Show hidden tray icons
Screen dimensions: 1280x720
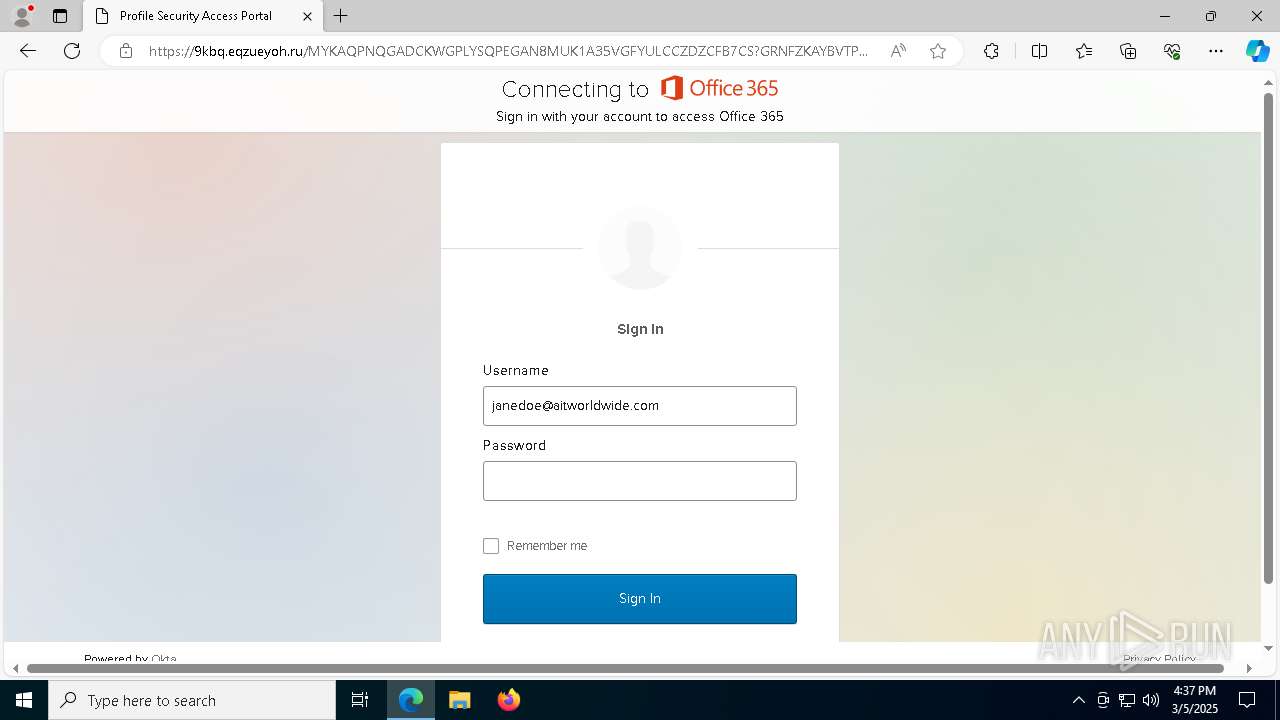point(1078,700)
